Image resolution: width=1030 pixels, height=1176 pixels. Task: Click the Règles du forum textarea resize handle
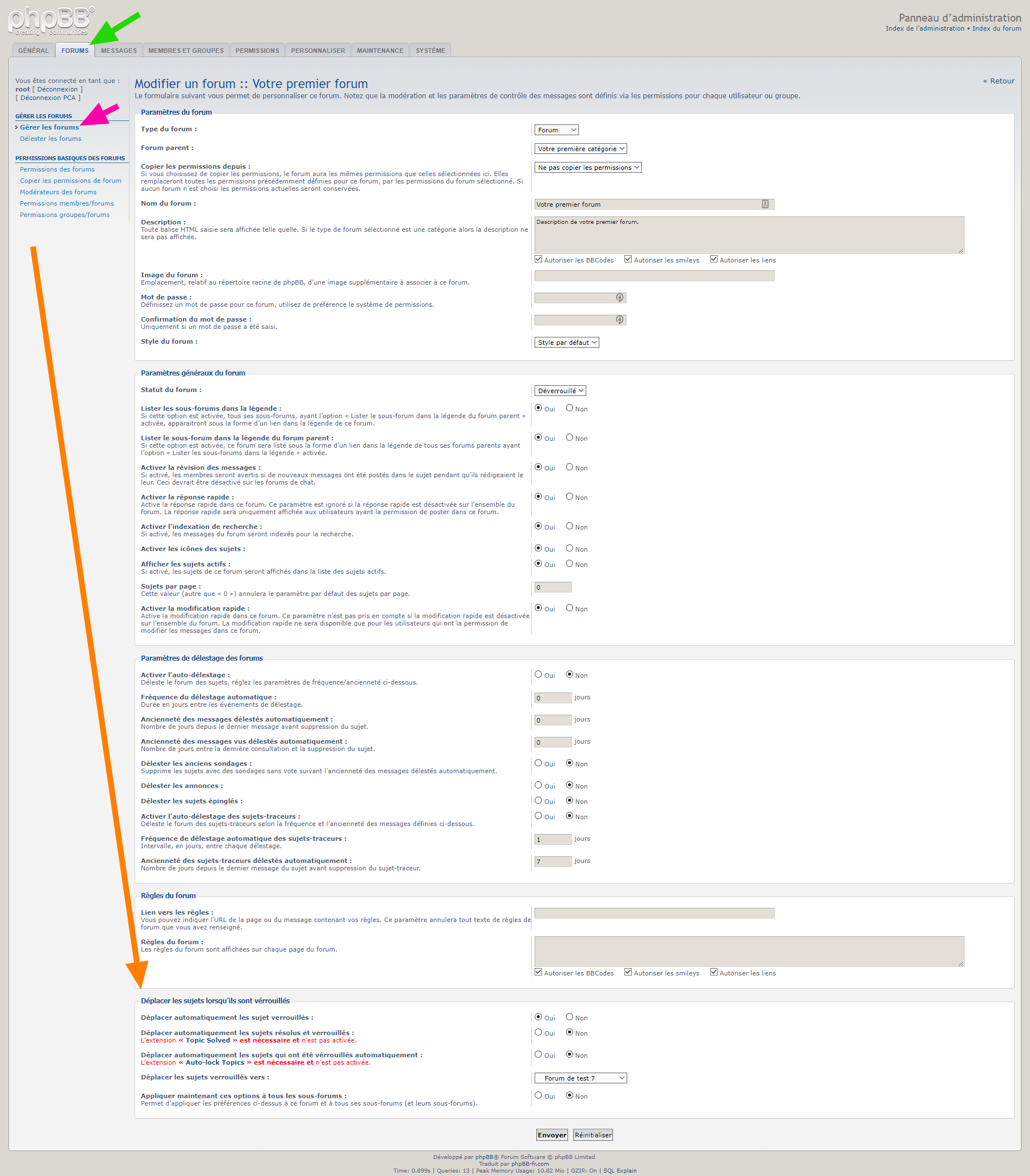coord(961,964)
